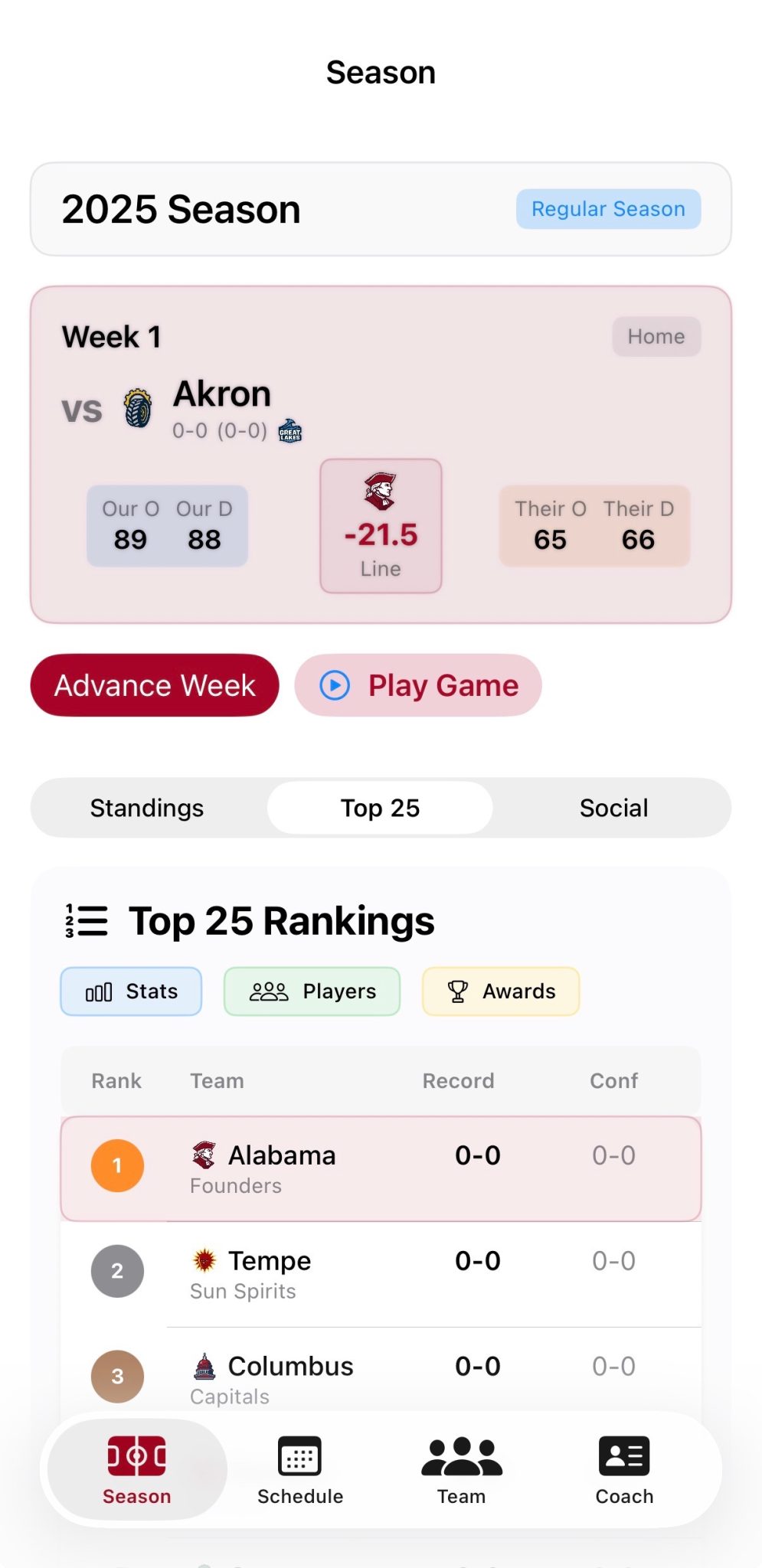Open the Awards trophy button
Viewport: 762px width, 1568px height.
pos(501,991)
